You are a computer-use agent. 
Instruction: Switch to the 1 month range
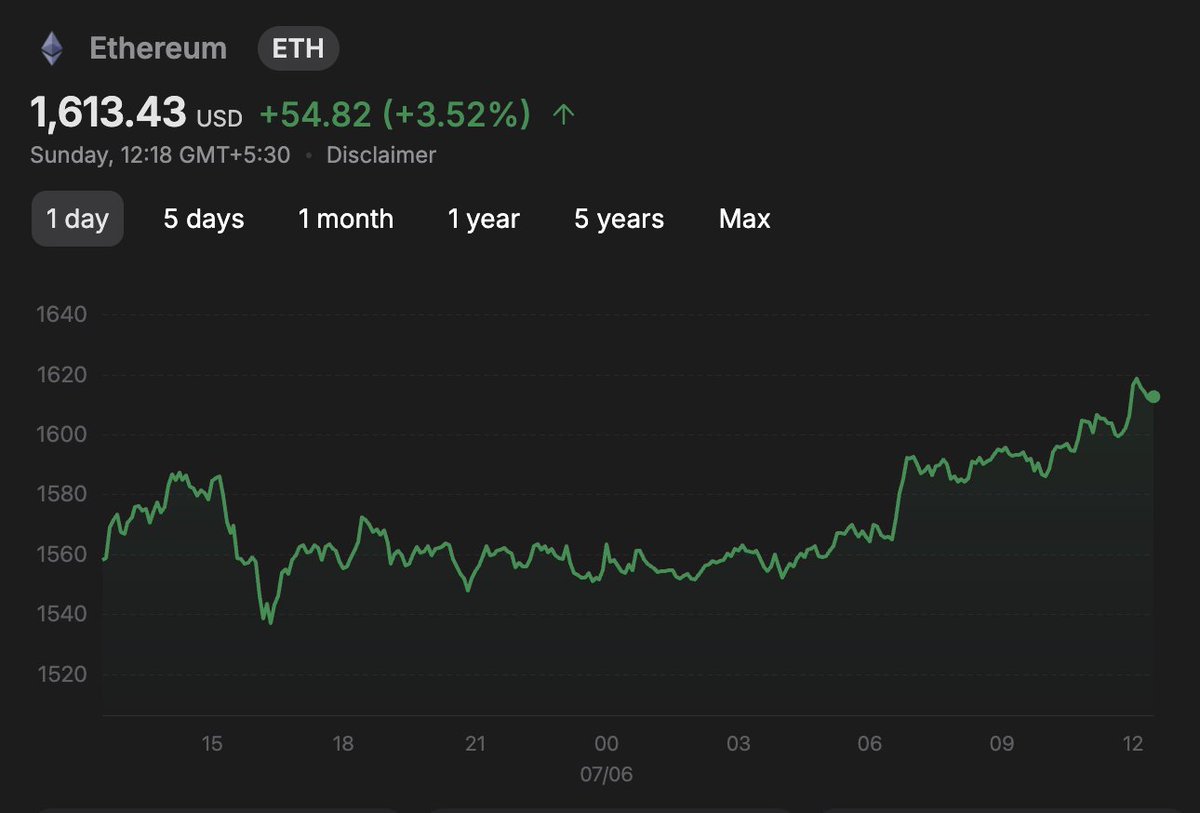[x=346, y=219]
